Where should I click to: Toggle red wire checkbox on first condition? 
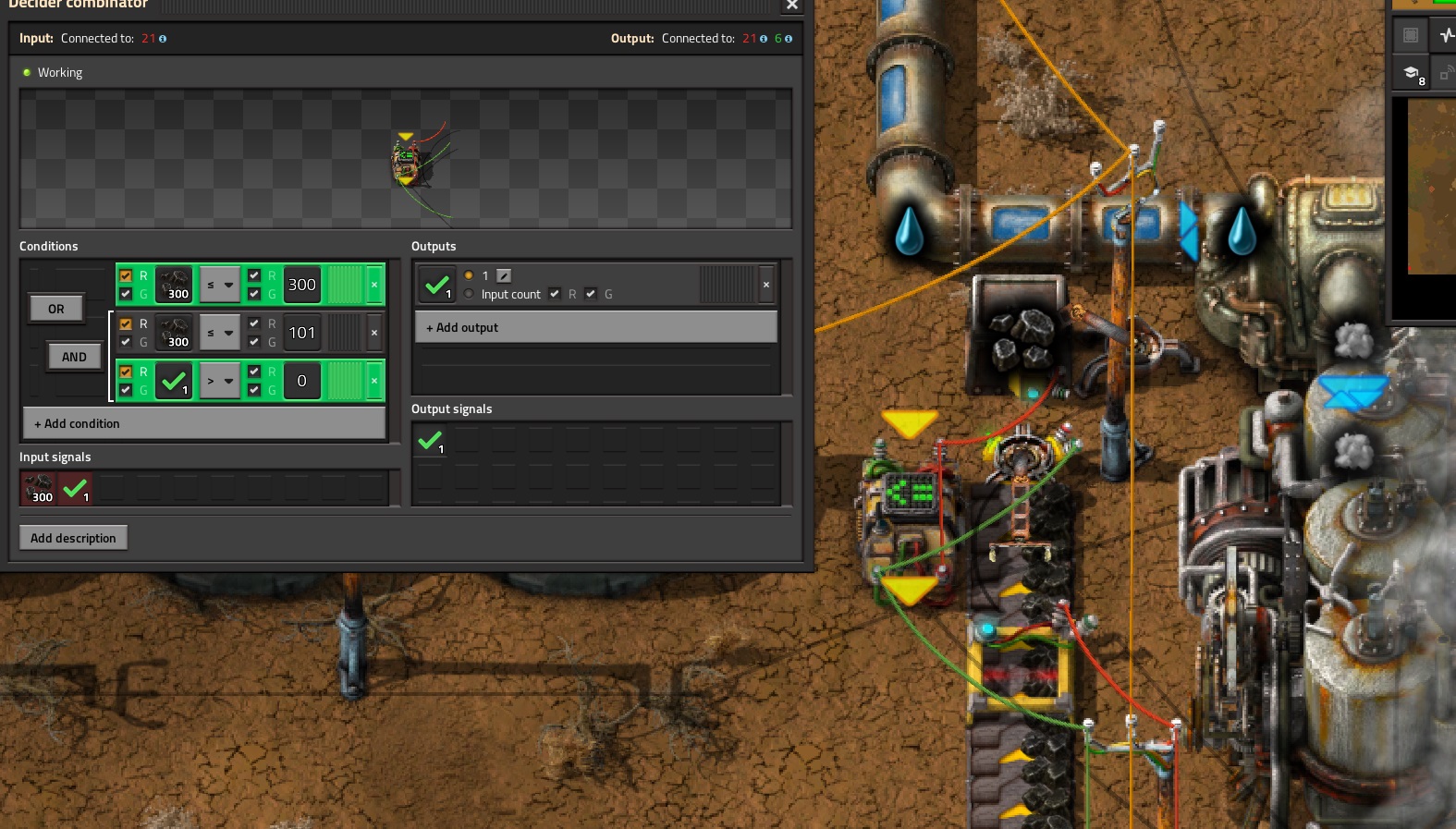coord(126,275)
